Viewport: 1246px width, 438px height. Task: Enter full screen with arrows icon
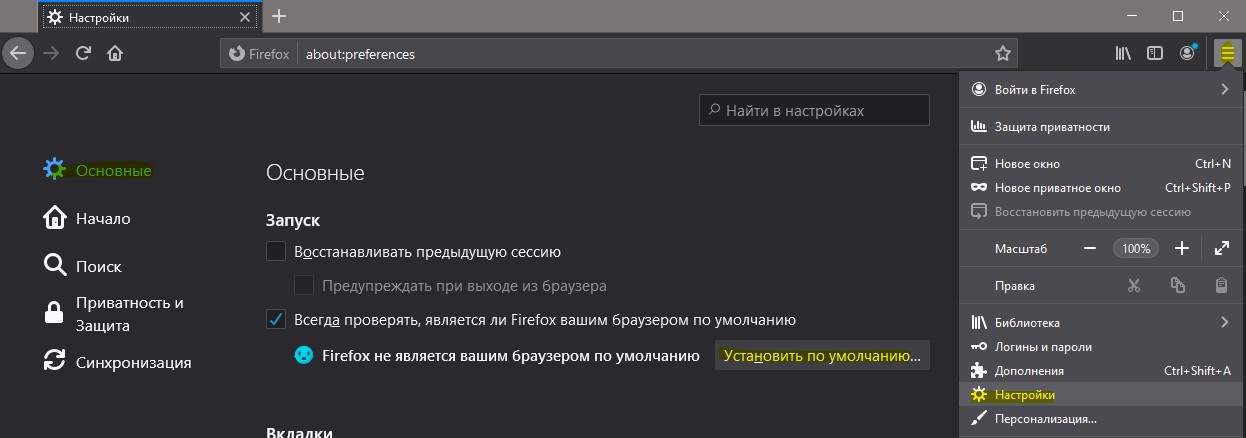coord(1221,247)
